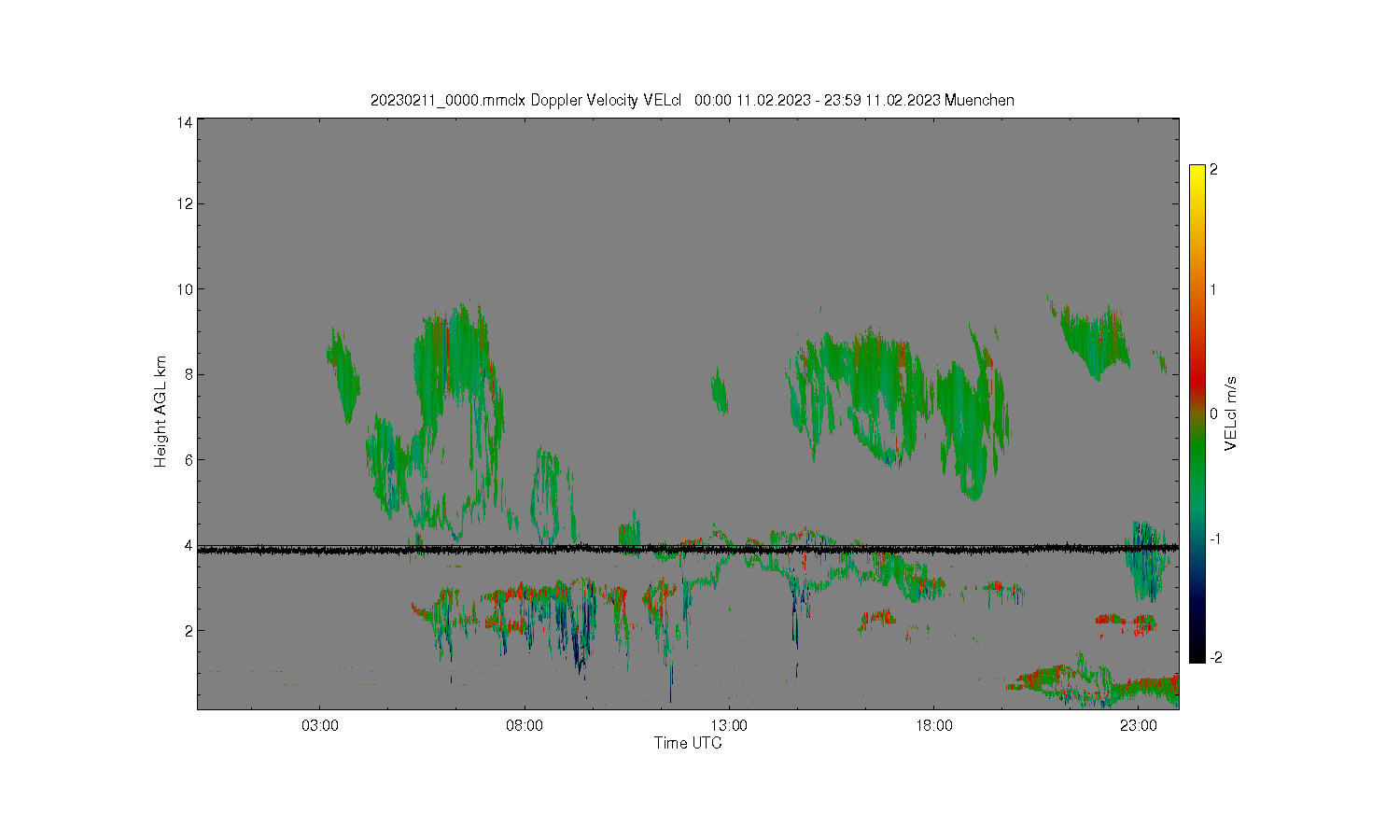Click the 'Time UTC' x-axis label

(688, 743)
